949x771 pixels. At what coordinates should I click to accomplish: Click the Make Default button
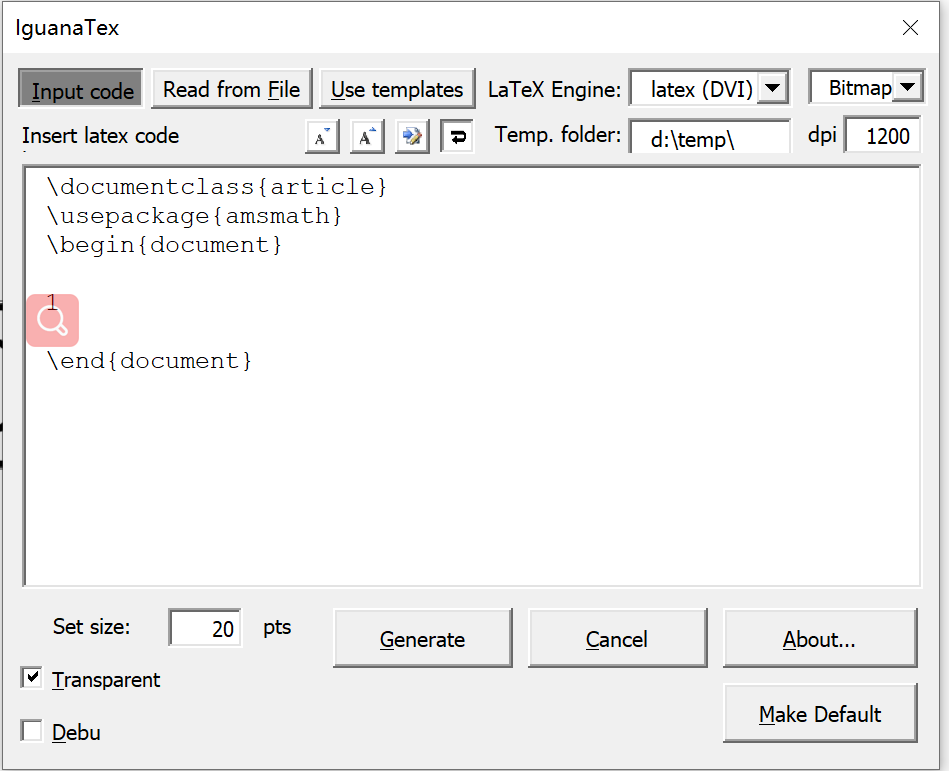pos(820,714)
